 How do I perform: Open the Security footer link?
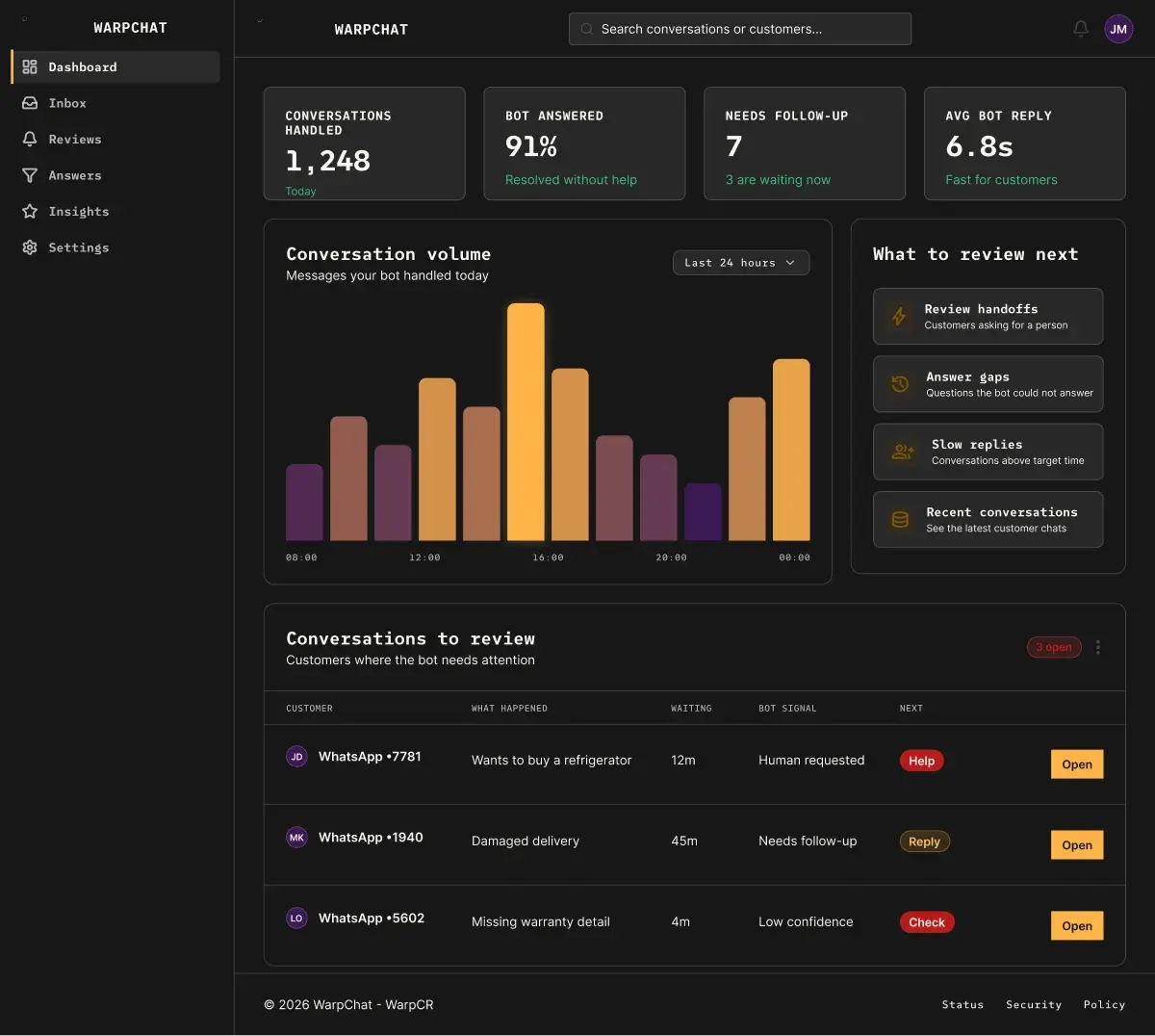pos(1034,1004)
